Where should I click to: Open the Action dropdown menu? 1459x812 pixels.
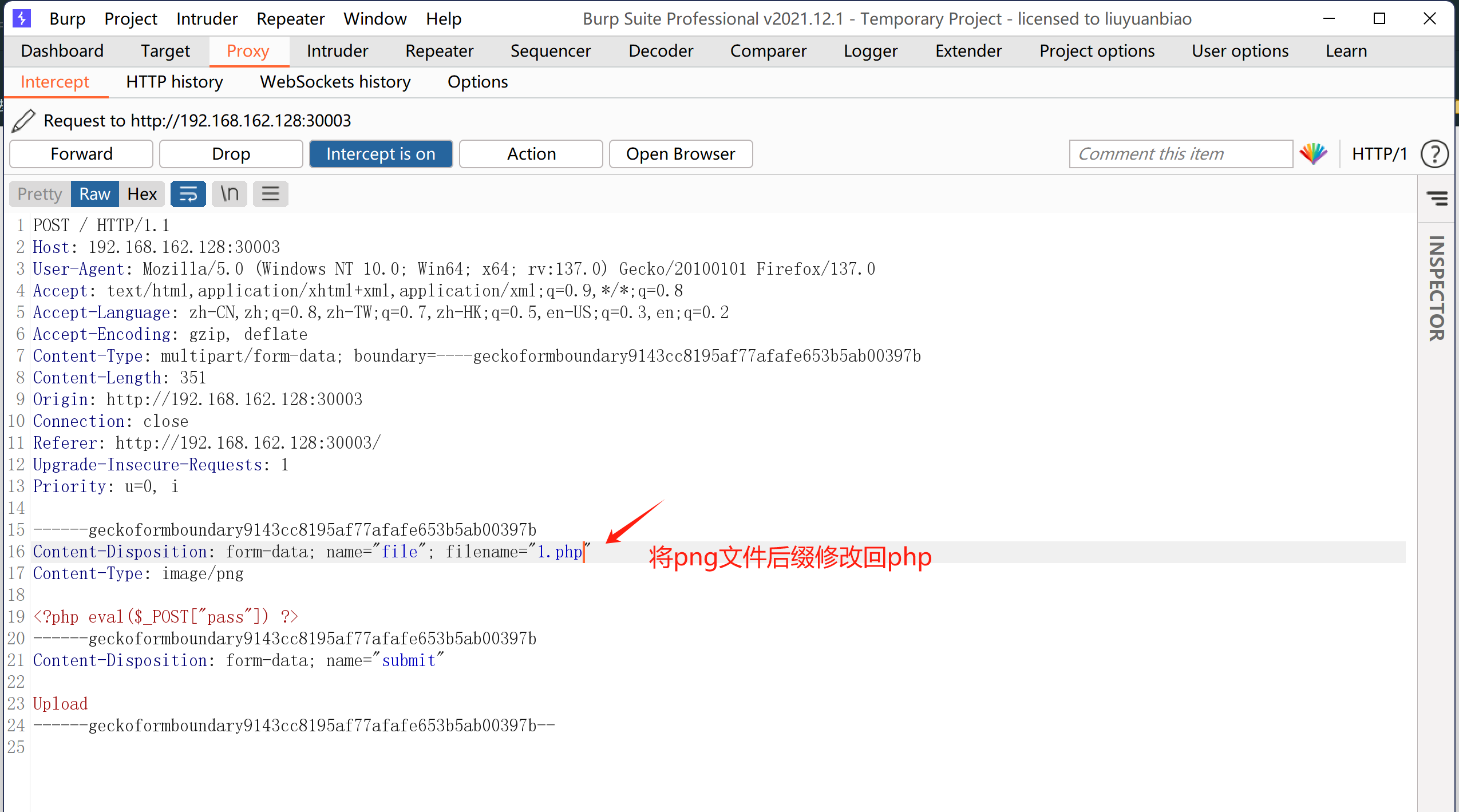[x=531, y=154]
